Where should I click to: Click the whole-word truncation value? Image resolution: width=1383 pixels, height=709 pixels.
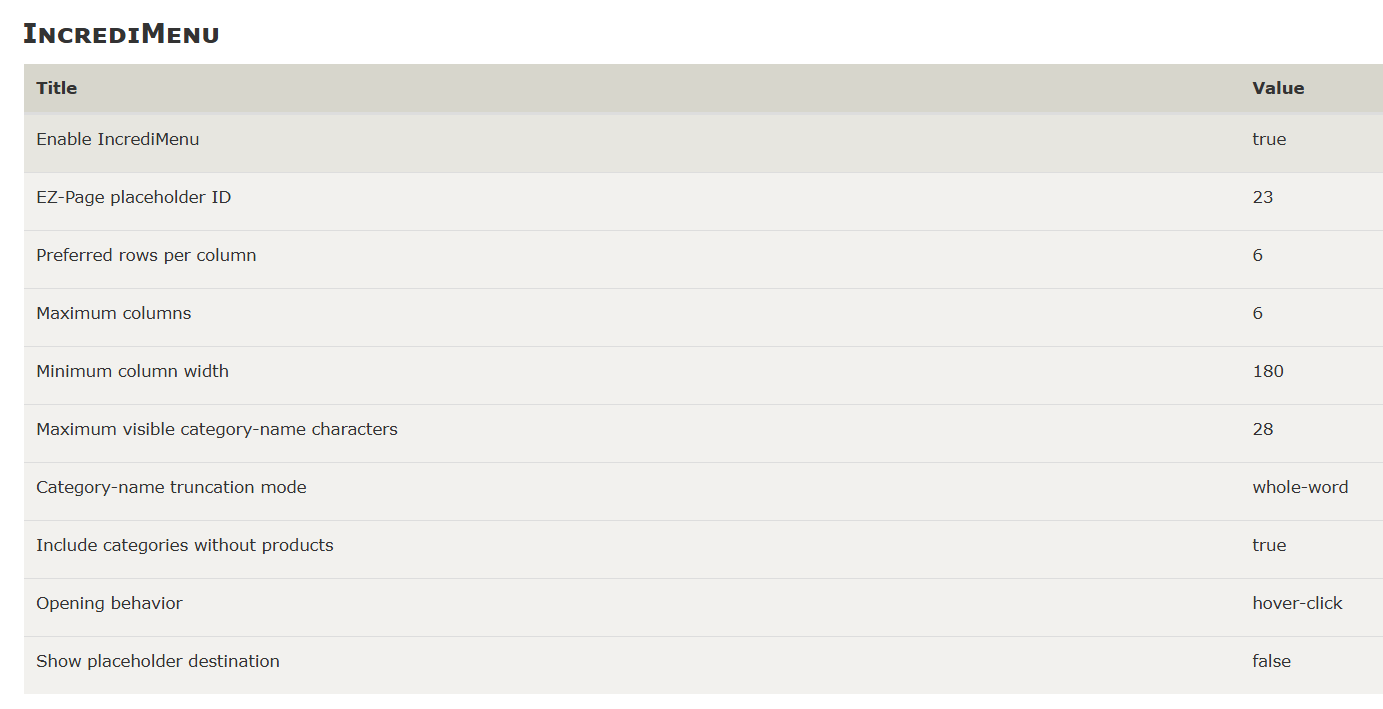coord(1300,487)
